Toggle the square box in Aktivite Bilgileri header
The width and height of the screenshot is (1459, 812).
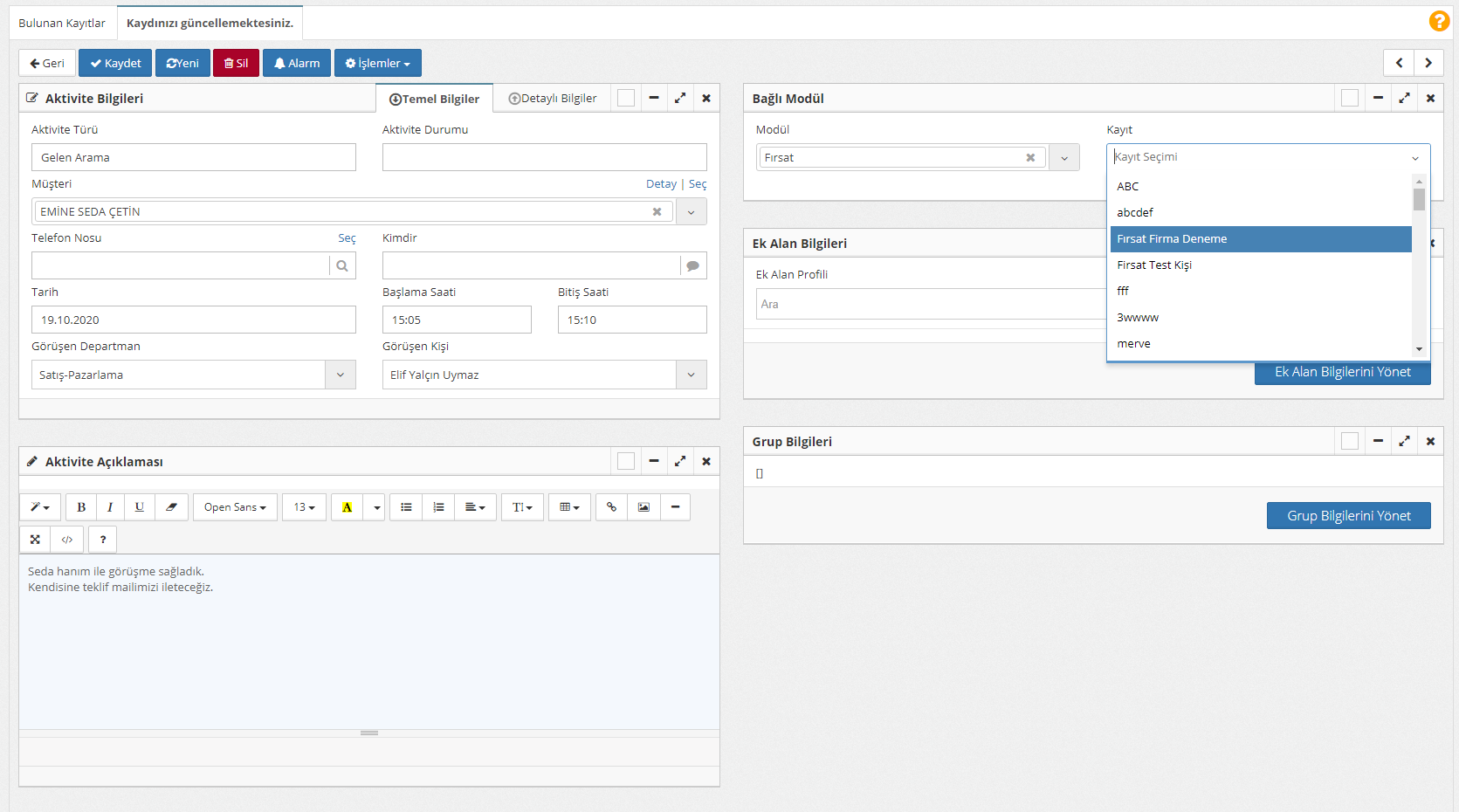click(x=626, y=99)
